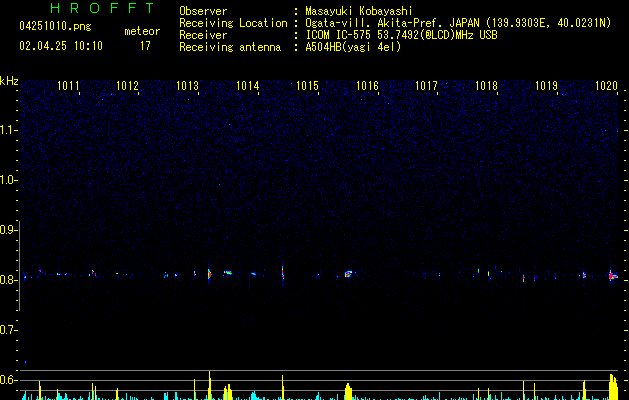Click the wide yellow intensity bar before 1016
This screenshot has width=629, height=400.
[348, 392]
